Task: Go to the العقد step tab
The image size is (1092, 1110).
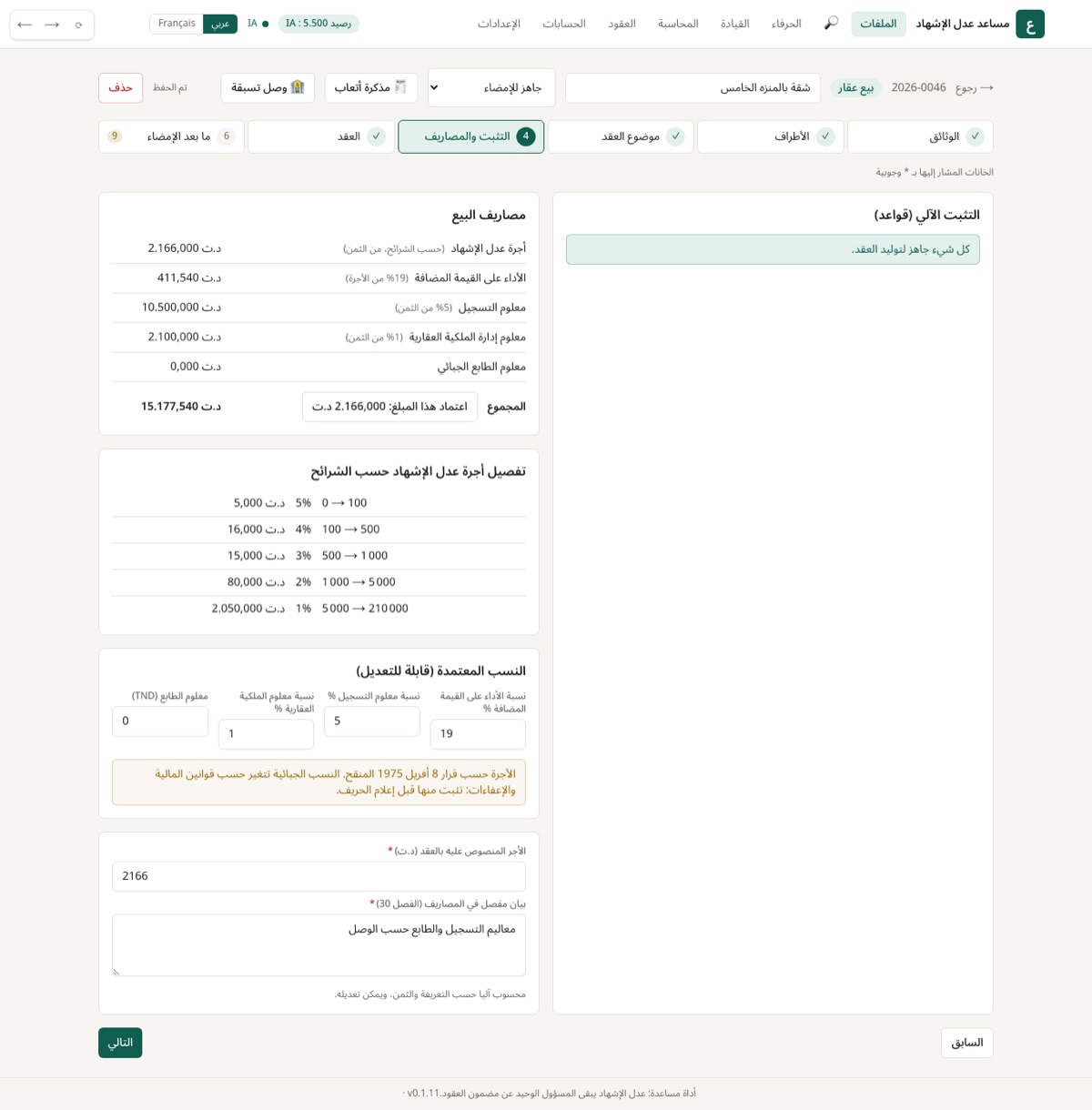Action: [x=320, y=136]
